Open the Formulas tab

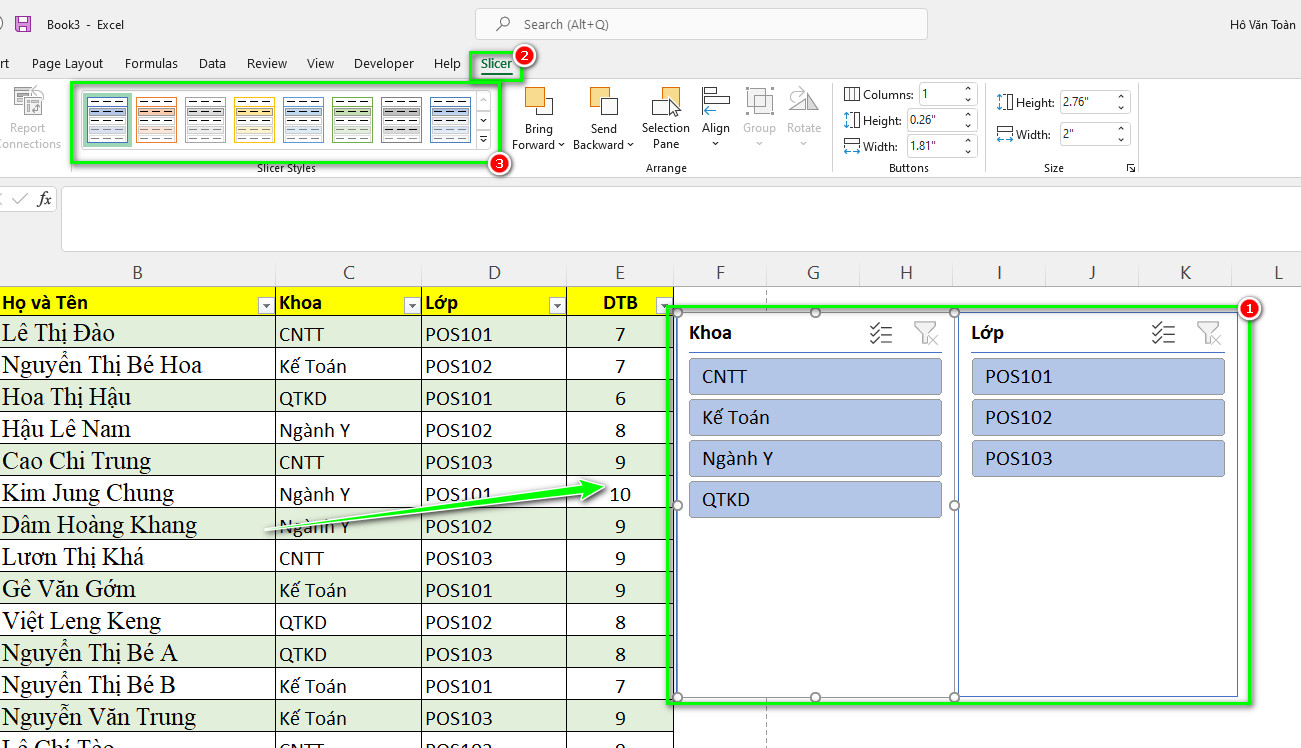pyautogui.click(x=151, y=63)
